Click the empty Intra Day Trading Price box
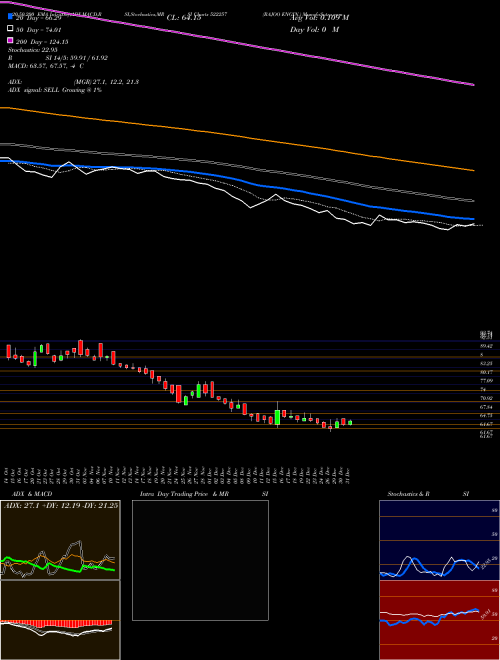Screen dimensions: 500x660 tap(200, 560)
